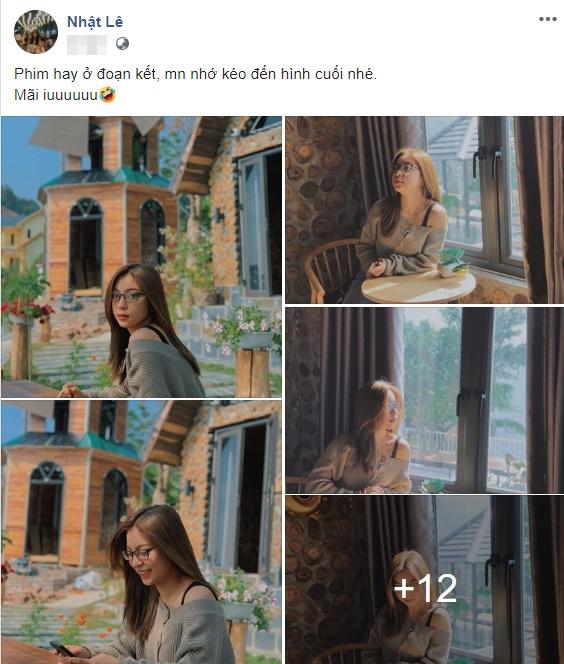Click the blurred post timestamp
The width and height of the screenshot is (564, 664).
tap(87, 44)
